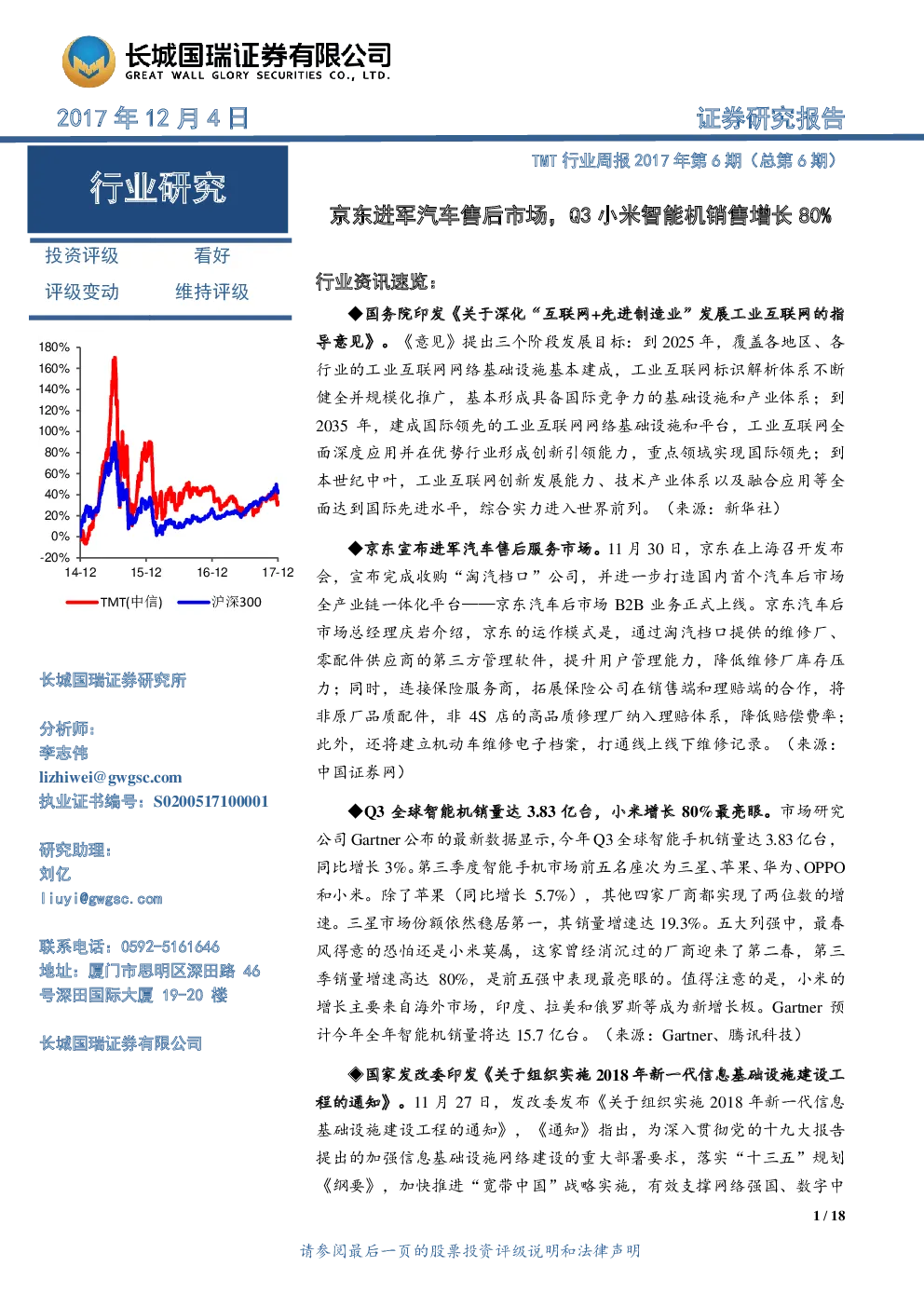
Task: Click the page number 1 / 18
Action: click(829, 1216)
